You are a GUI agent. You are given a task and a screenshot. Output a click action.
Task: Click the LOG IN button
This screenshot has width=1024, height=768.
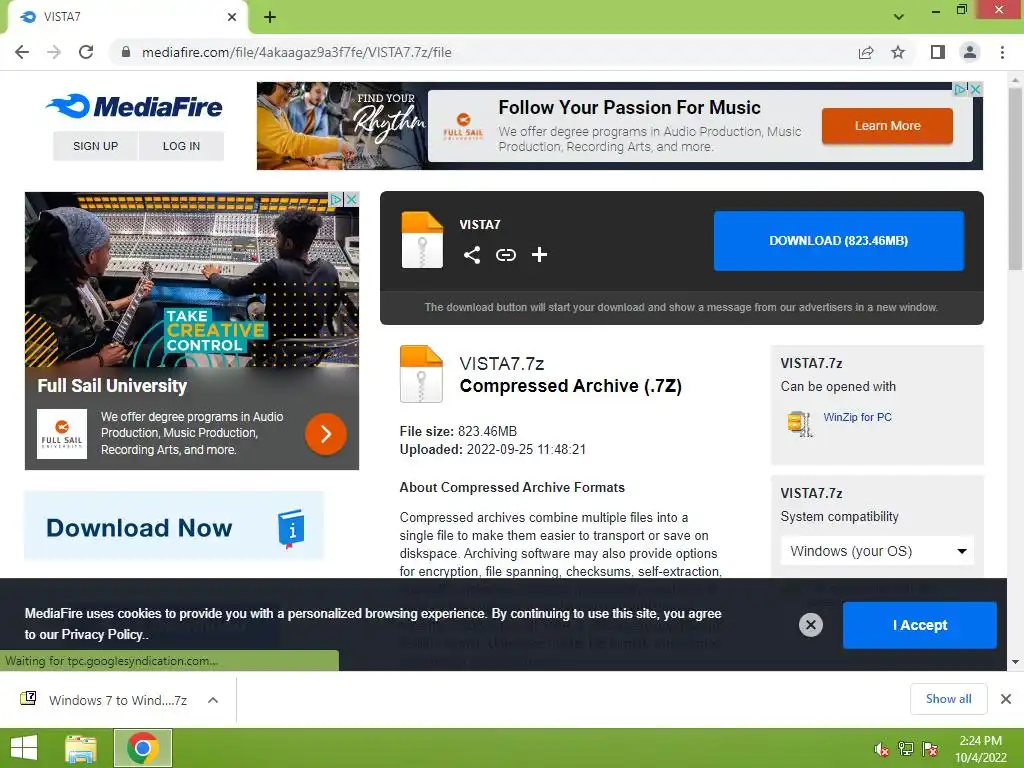coord(182,146)
